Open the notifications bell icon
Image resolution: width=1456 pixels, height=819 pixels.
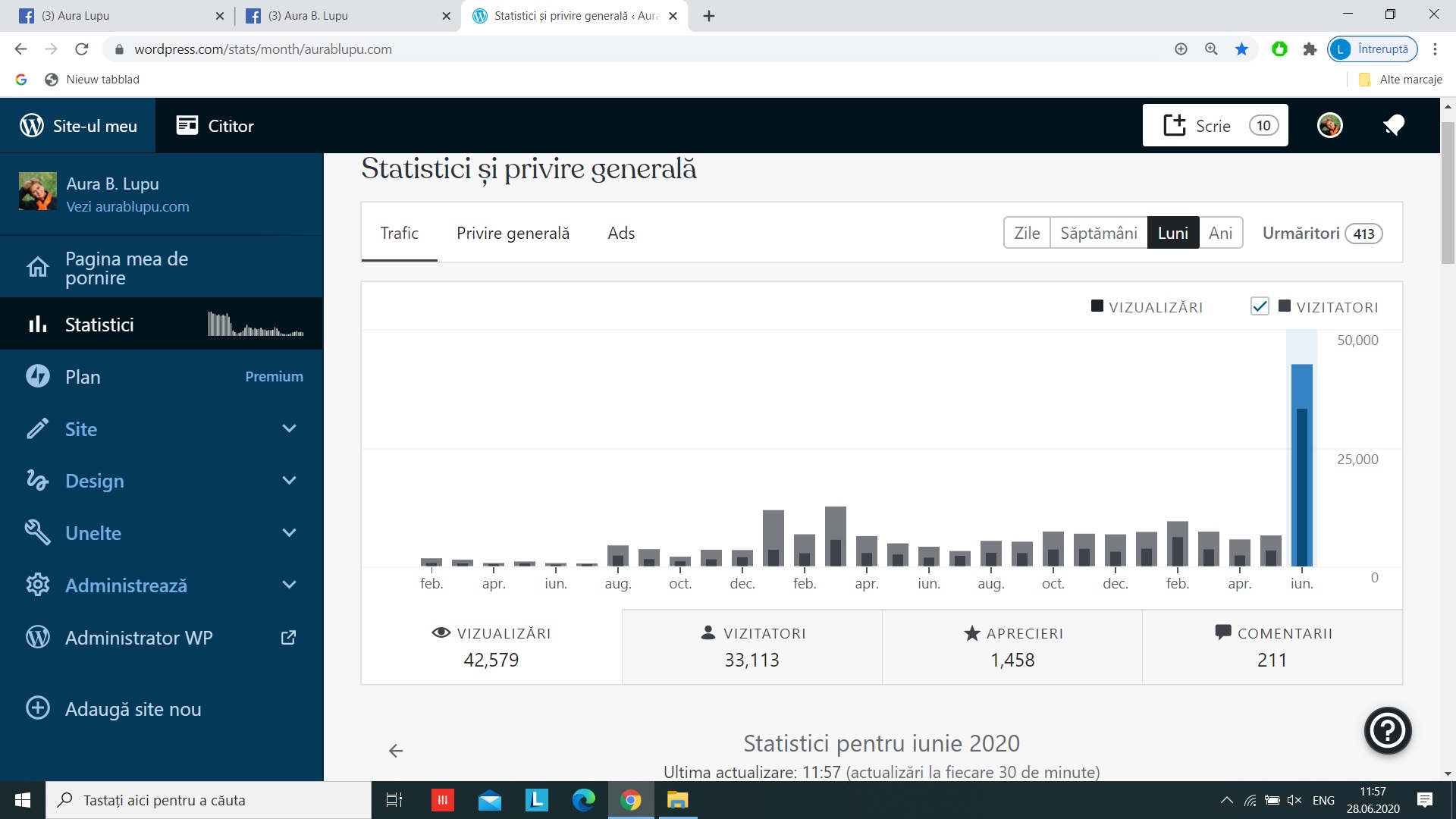tap(1394, 125)
